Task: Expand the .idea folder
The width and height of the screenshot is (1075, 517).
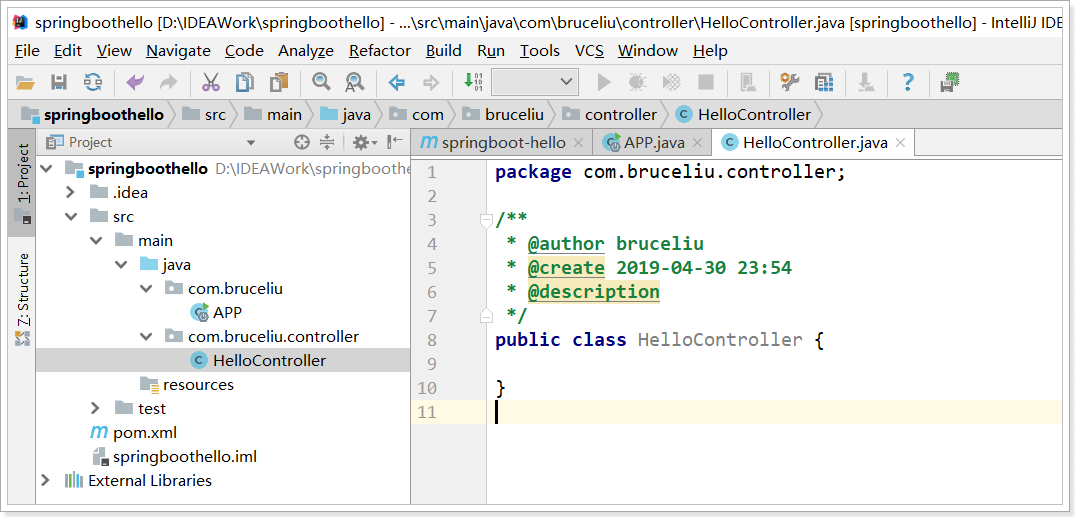Action: (x=70, y=193)
